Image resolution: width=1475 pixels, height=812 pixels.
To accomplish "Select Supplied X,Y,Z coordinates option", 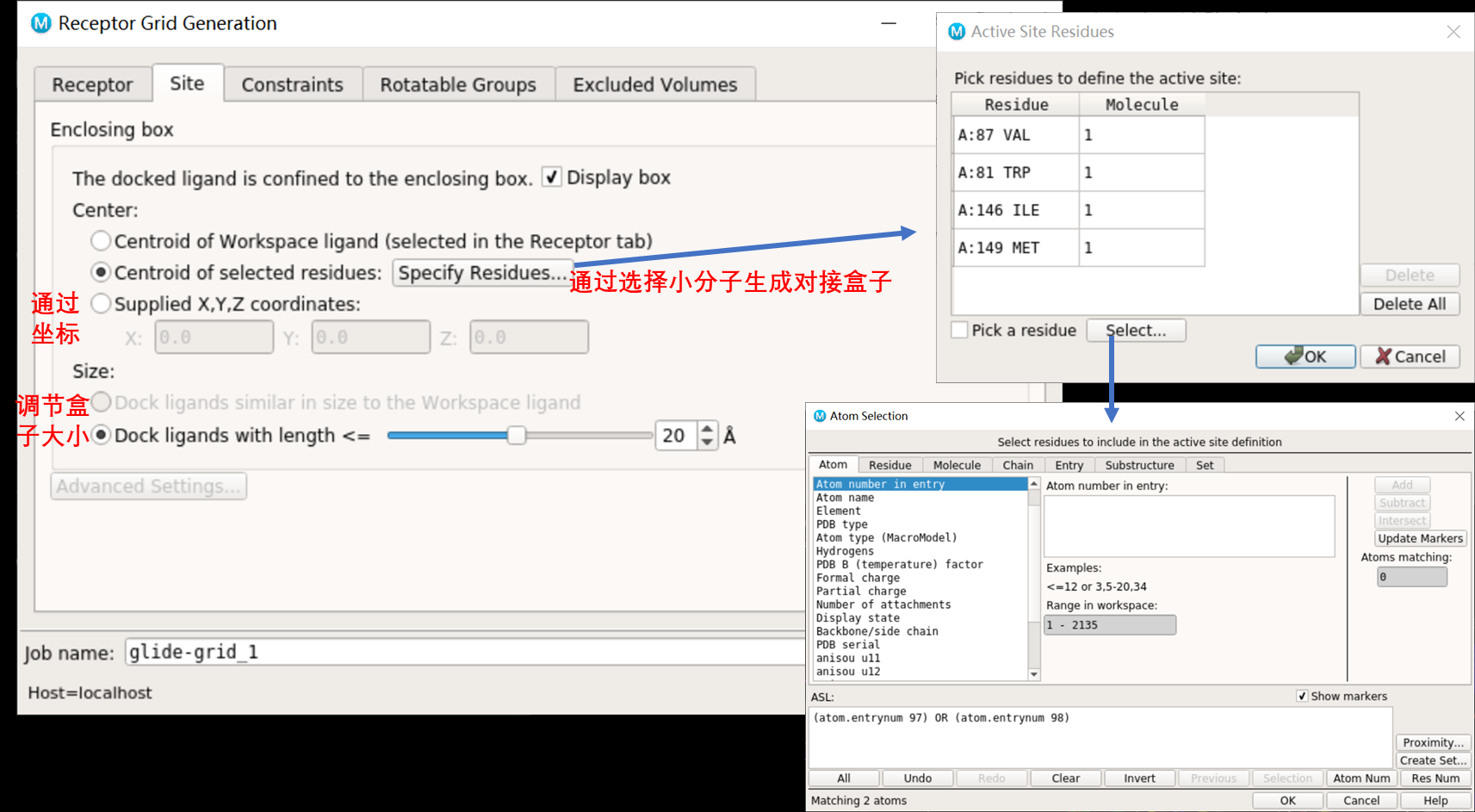I will [101, 303].
